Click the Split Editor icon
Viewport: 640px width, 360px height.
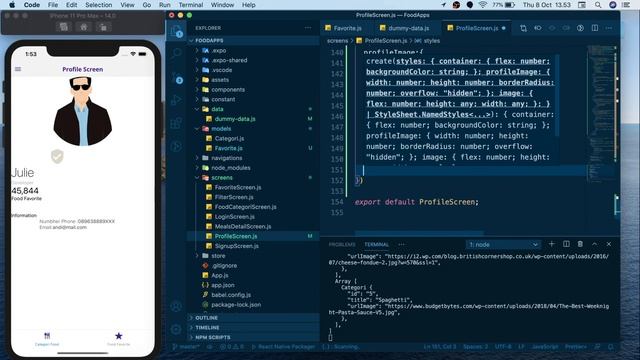(595, 28)
